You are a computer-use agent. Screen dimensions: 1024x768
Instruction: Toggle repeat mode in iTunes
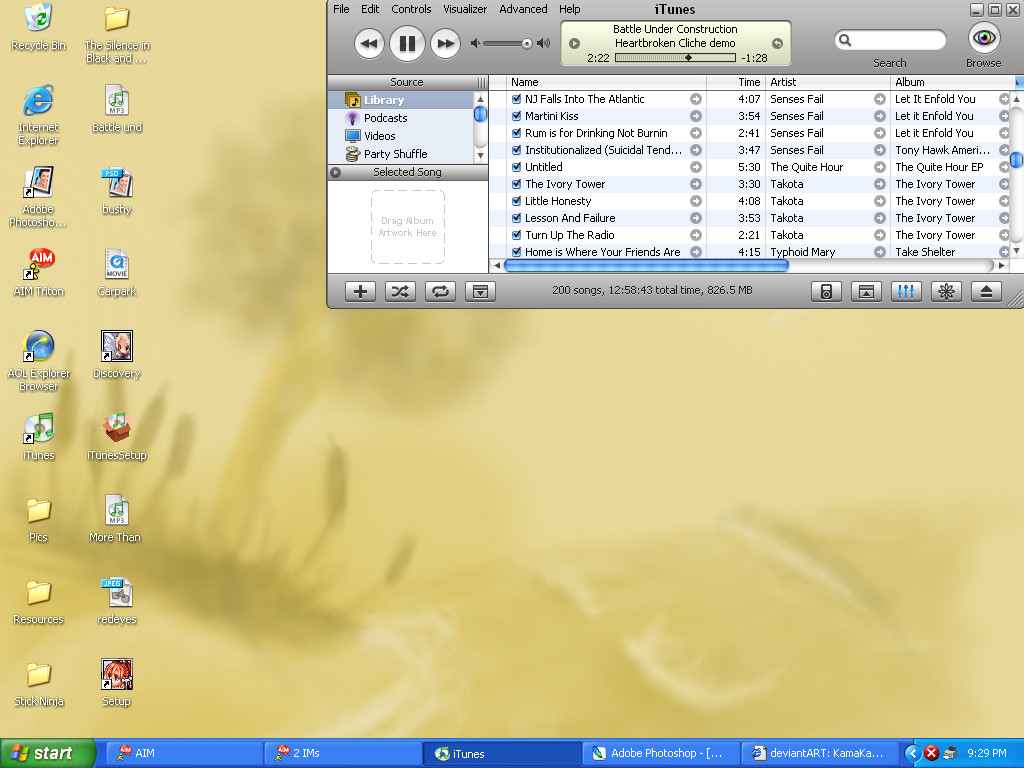point(441,291)
